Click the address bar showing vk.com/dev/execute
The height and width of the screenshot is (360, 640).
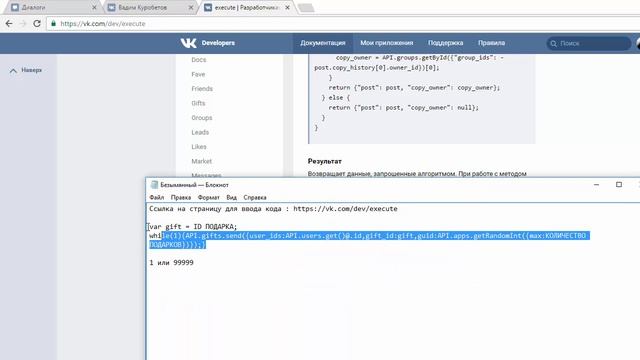tap(343, 24)
